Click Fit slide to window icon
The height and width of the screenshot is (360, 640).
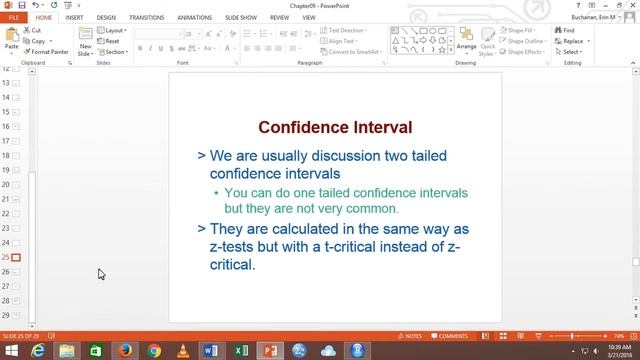click(x=634, y=336)
